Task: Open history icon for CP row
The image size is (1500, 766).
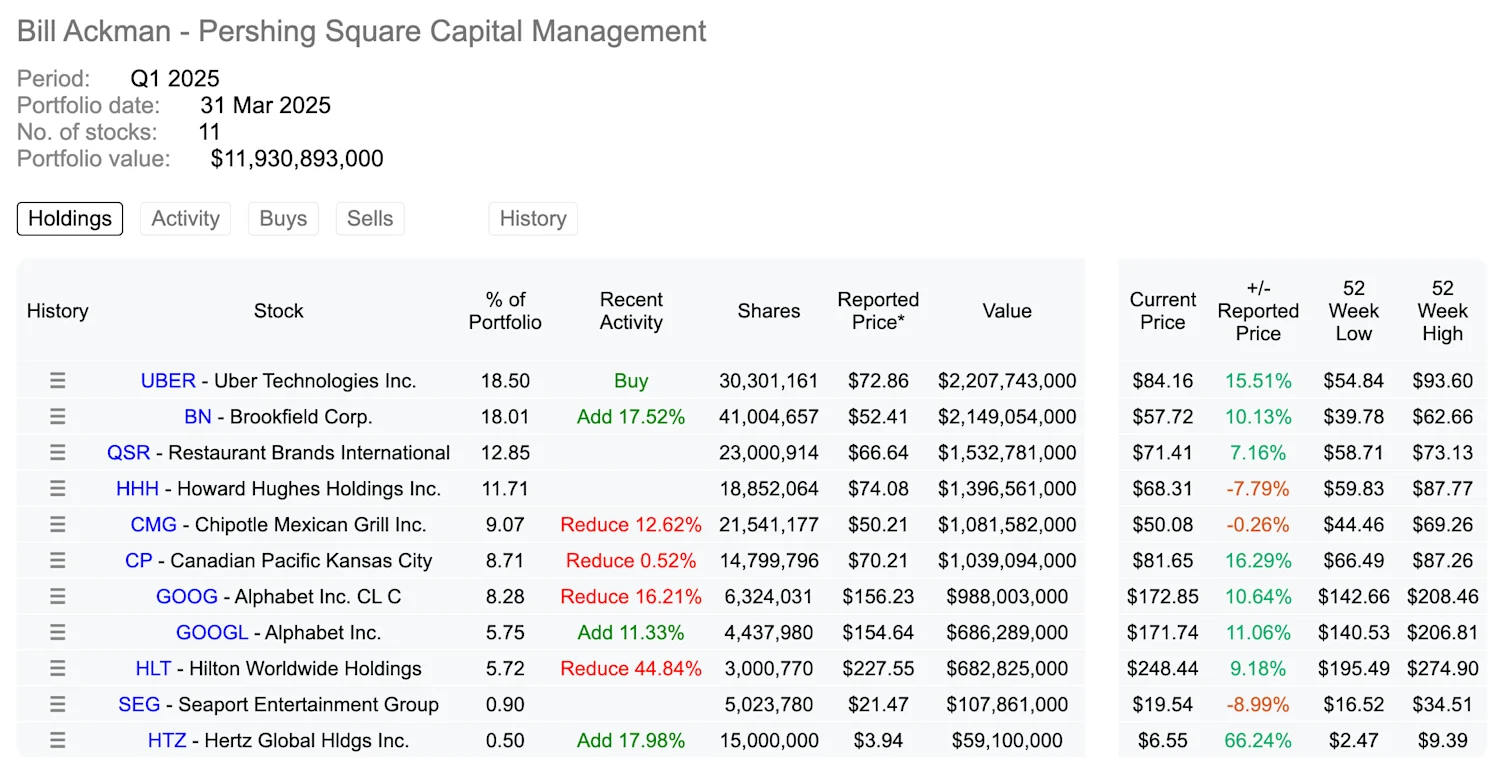Action: [x=58, y=561]
